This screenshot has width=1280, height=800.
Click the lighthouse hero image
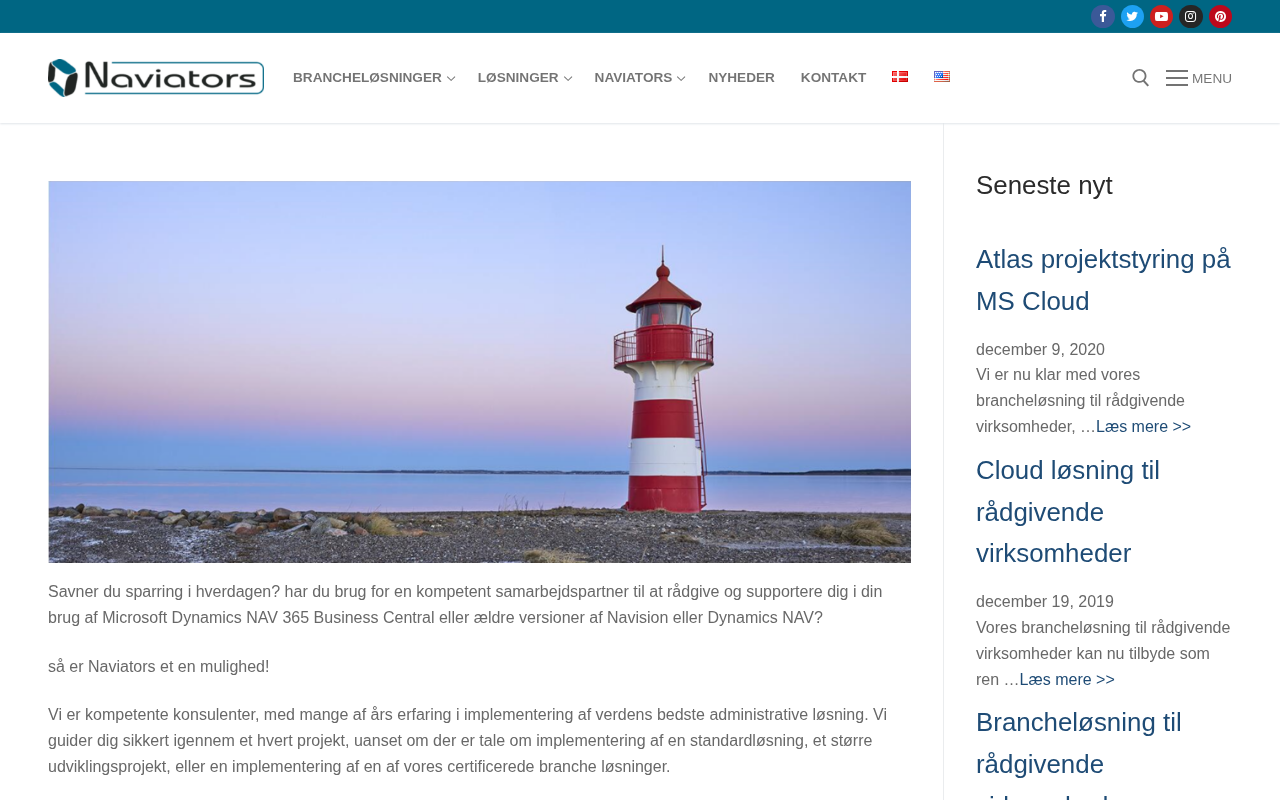pyautogui.click(x=480, y=372)
